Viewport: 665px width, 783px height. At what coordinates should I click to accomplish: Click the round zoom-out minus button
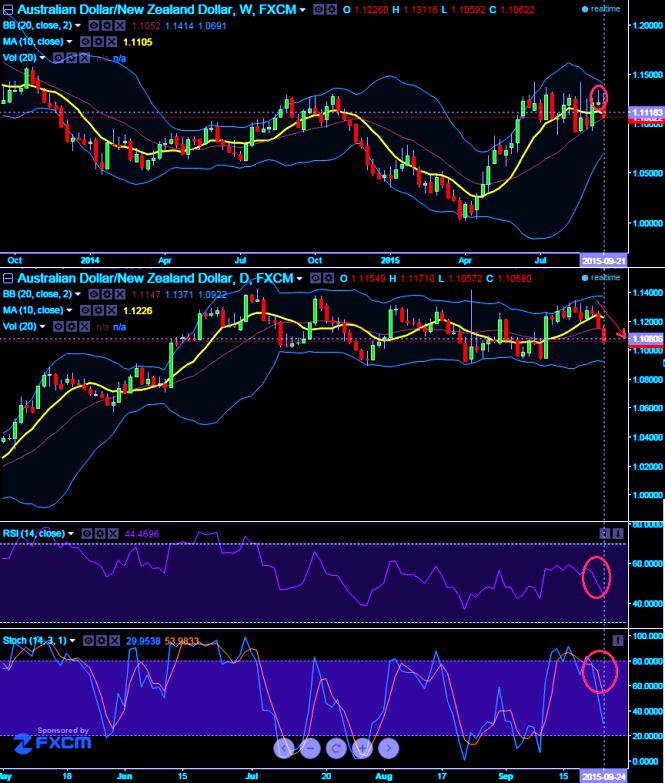310,748
